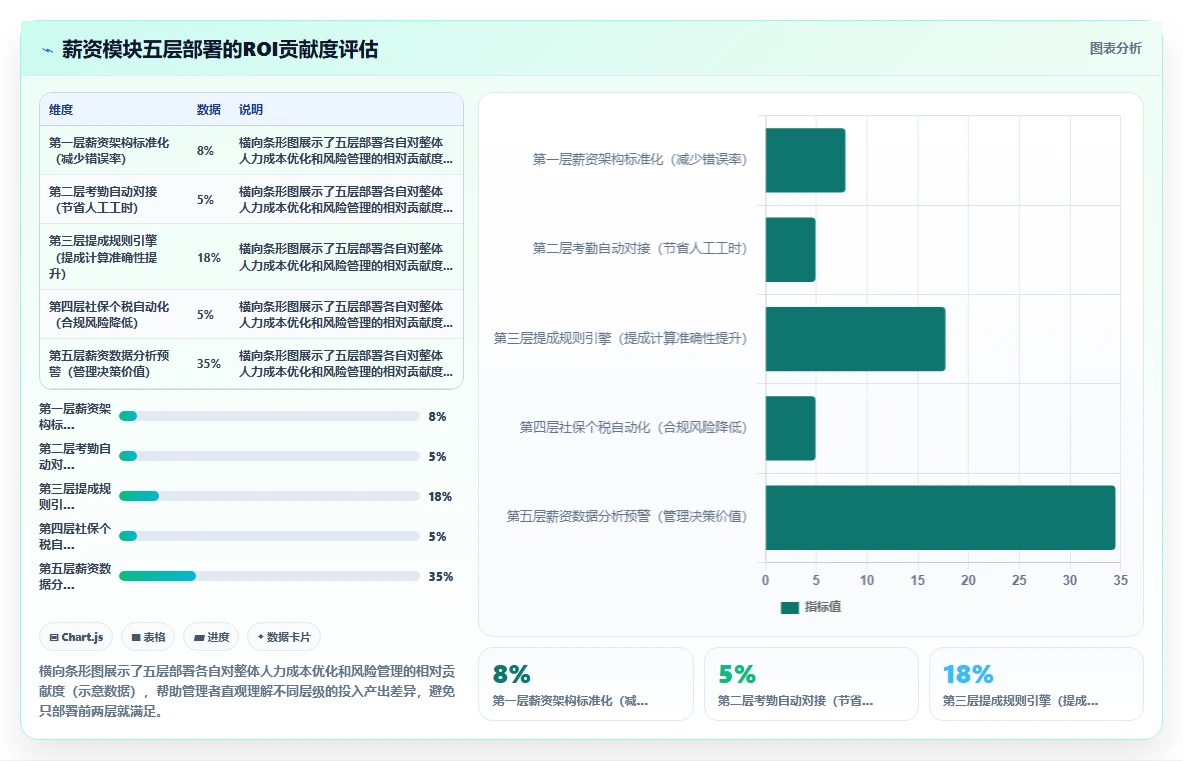This screenshot has width=1183, height=761.
Task: Click the x-axis value 35
Action: [1120, 580]
